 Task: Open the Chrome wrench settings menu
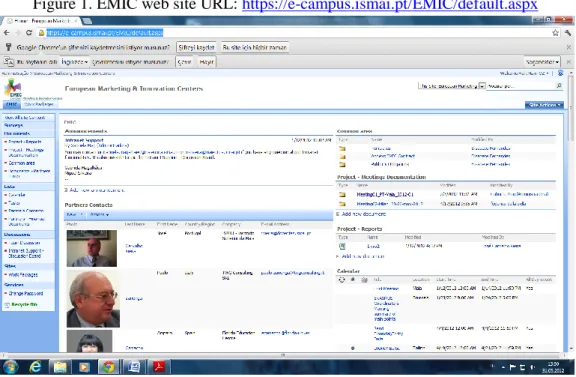pyautogui.click(x=568, y=33)
